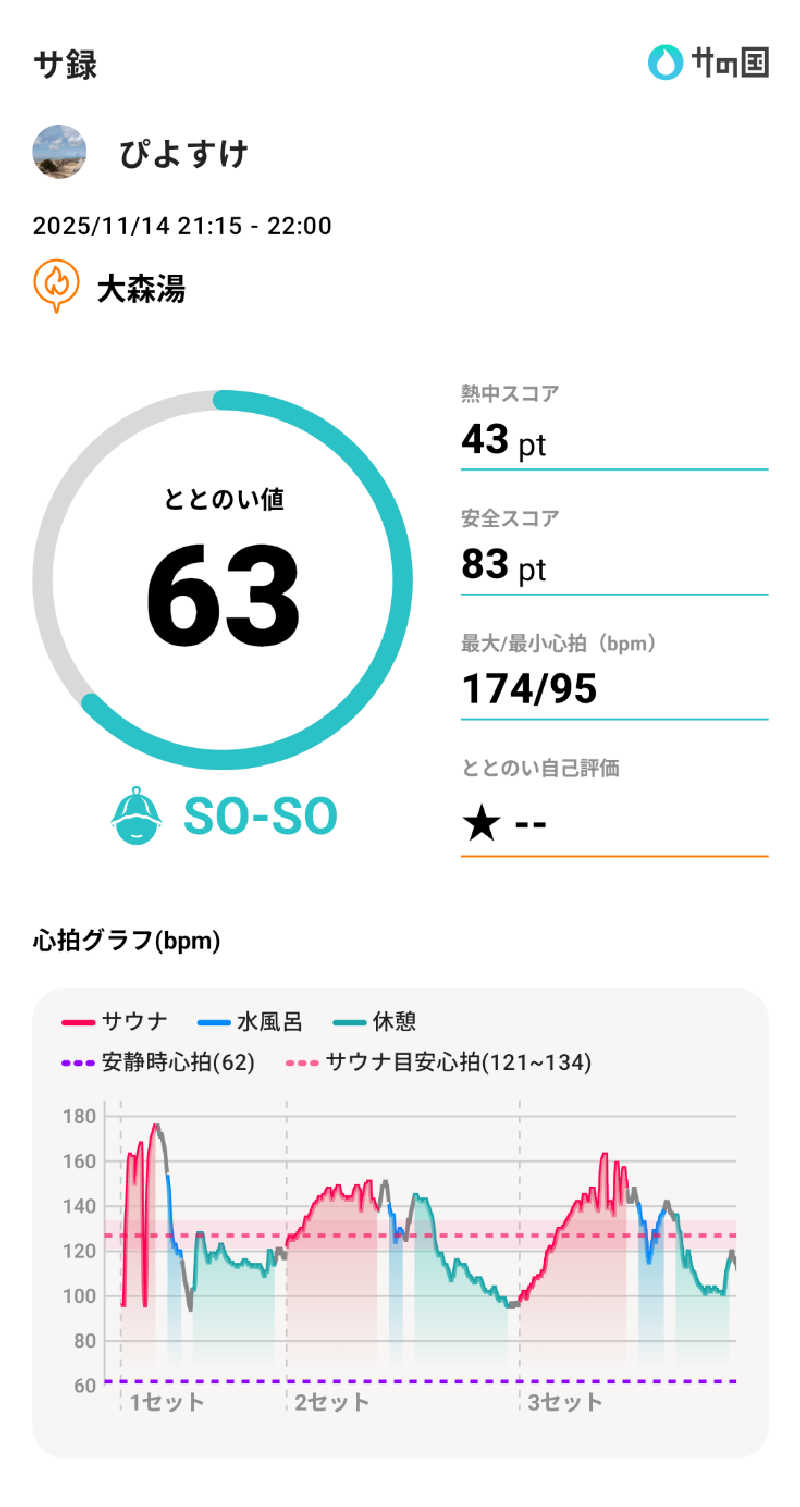Tap the orange flame location pin icon
The width and height of the screenshot is (800, 1507).
coord(57,287)
